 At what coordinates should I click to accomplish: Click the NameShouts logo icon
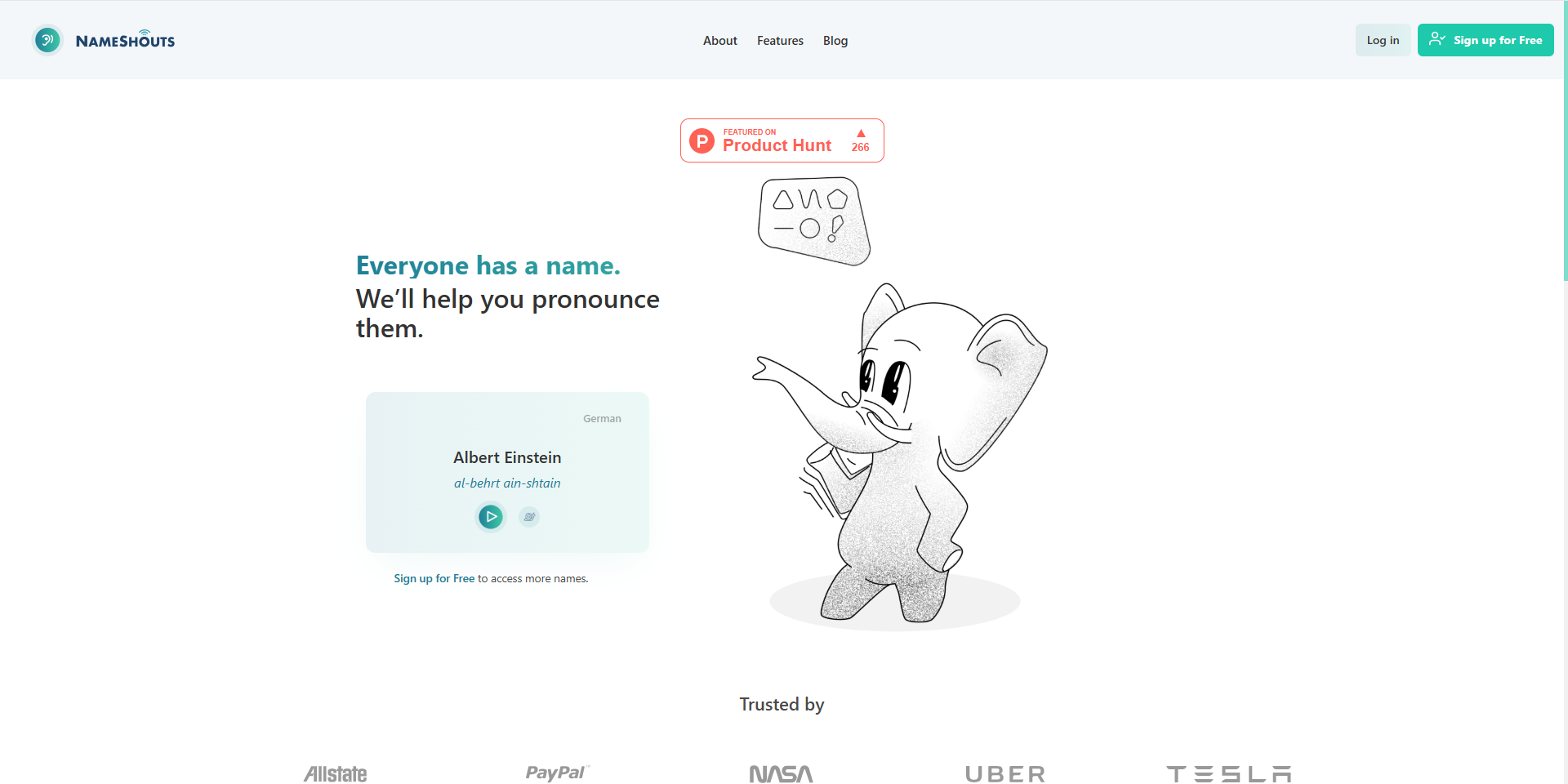click(x=47, y=40)
